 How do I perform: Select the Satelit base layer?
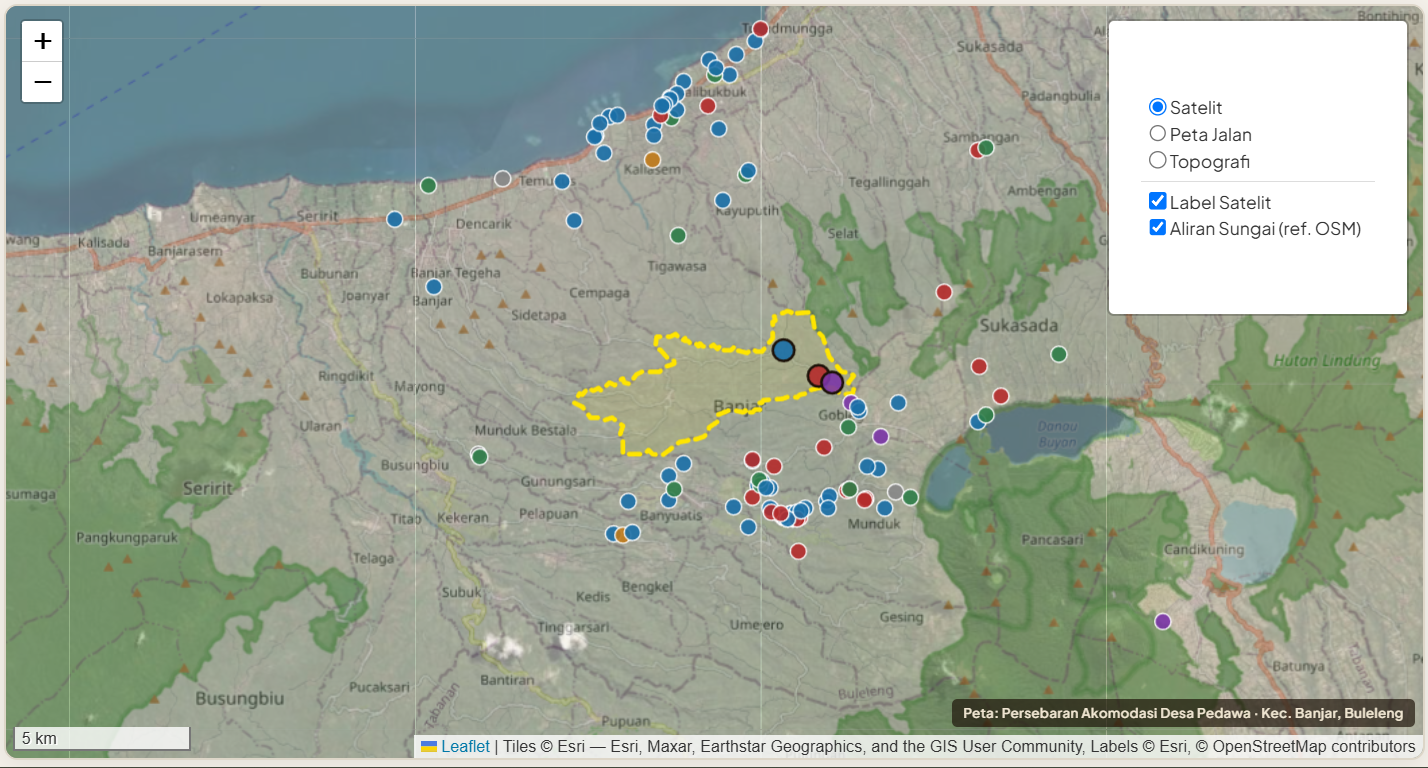pyautogui.click(x=1158, y=107)
